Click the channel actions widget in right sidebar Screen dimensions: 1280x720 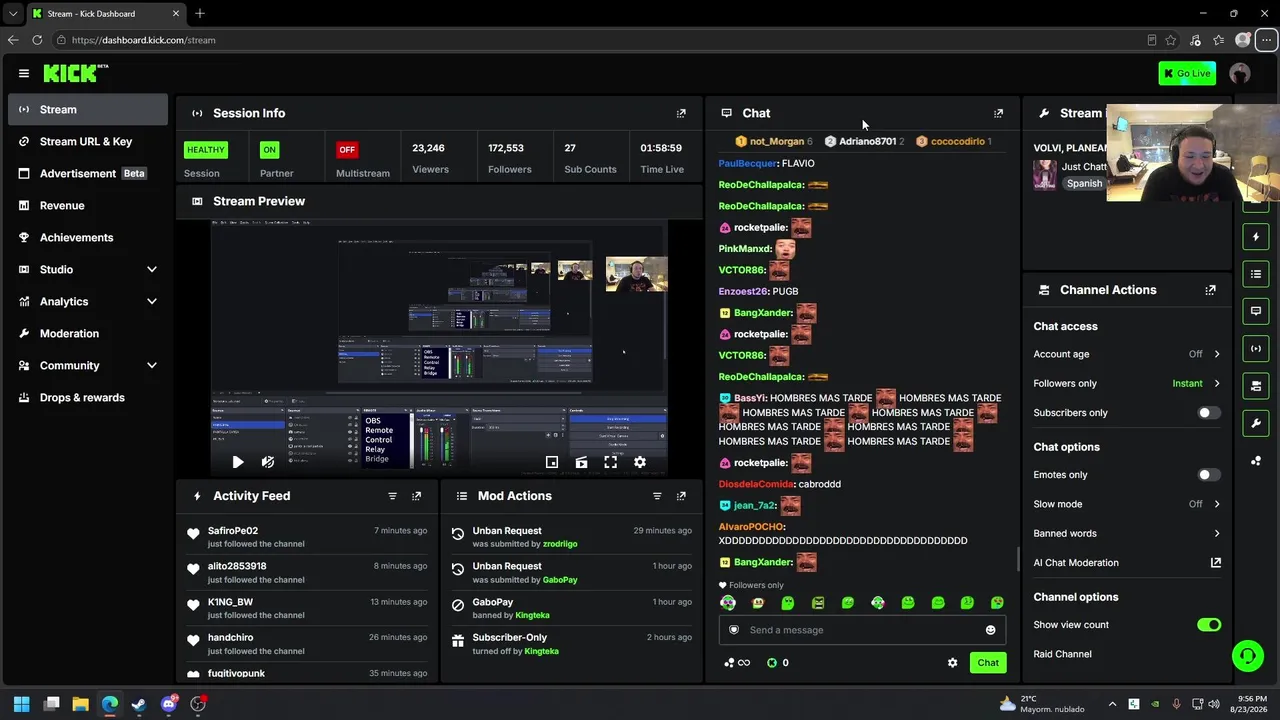[1256, 386]
